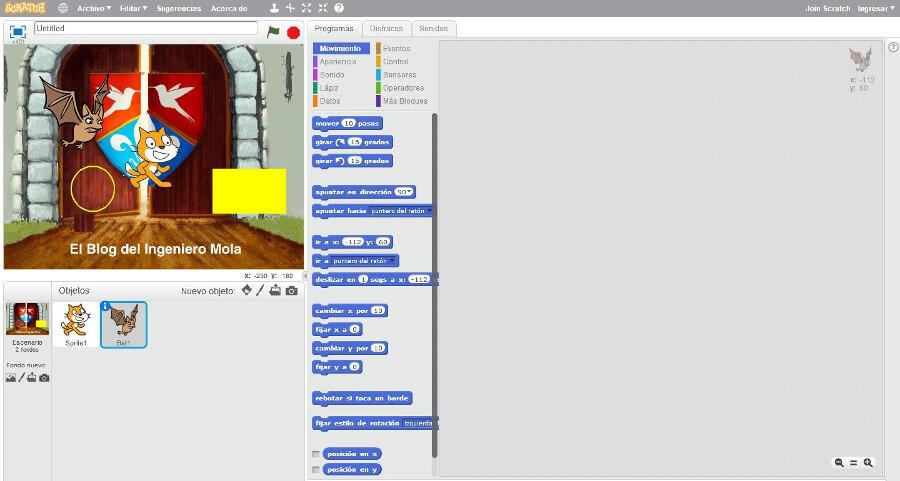The height and width of the screenshot is (481, 900).
Task: Switch to the Programas tab
Action: click(334, 29)
